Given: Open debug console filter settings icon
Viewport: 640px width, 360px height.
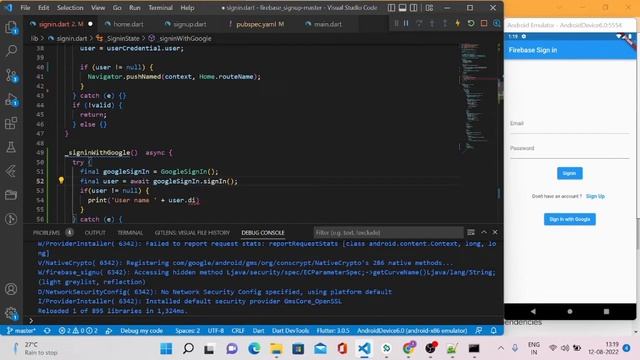Looking at the screenshot, I should pyautogui.click(x=471, y=232).
